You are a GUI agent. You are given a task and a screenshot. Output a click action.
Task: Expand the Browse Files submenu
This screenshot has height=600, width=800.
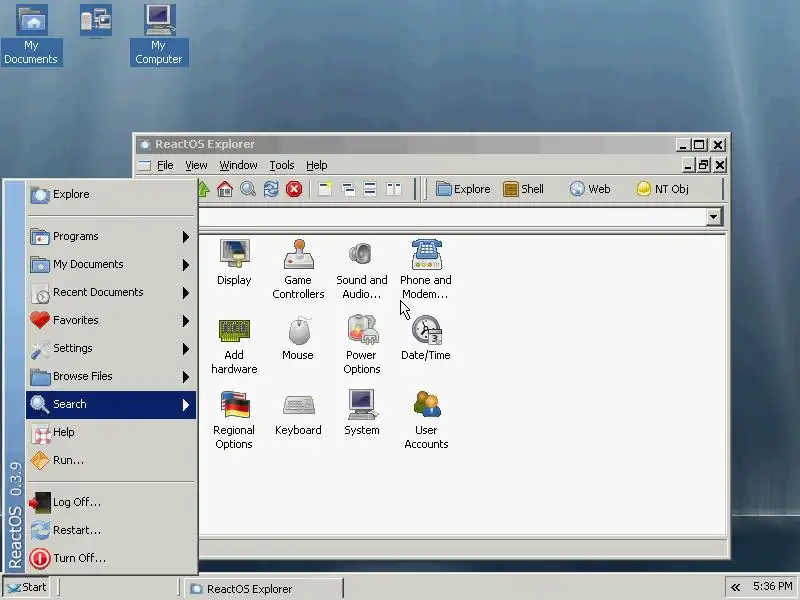pyautogui.click(x=111, y=377)
